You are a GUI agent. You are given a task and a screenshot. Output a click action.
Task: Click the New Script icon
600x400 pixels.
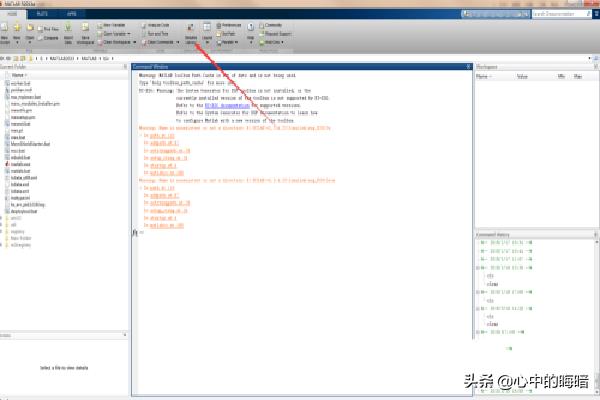(7, 29)
